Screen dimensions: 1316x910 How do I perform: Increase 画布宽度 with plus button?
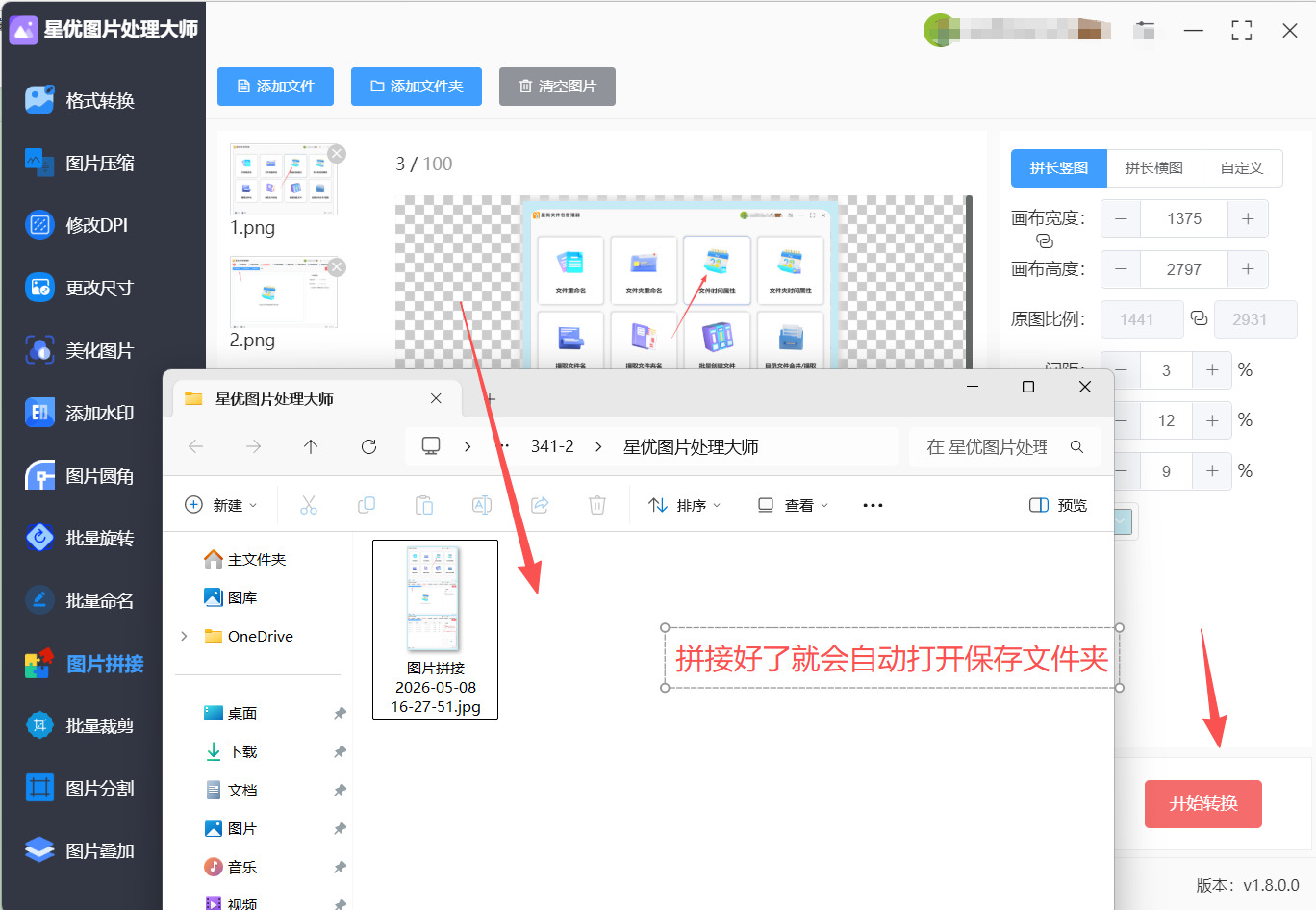tap(1248, 218)
